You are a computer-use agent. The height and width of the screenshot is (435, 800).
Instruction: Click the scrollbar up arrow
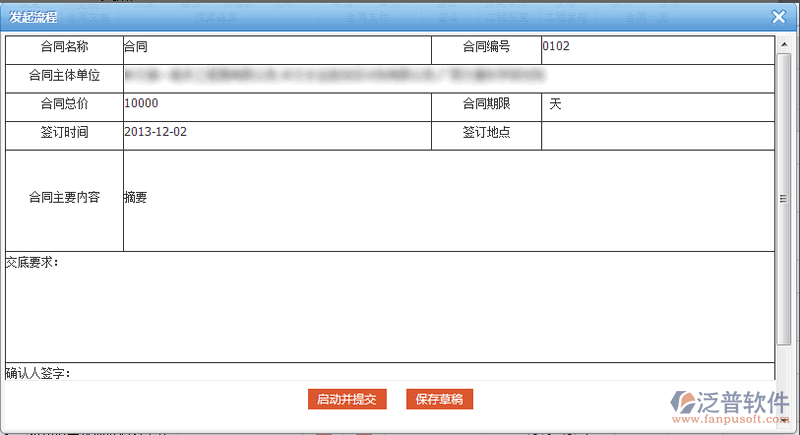pos(783,41)
